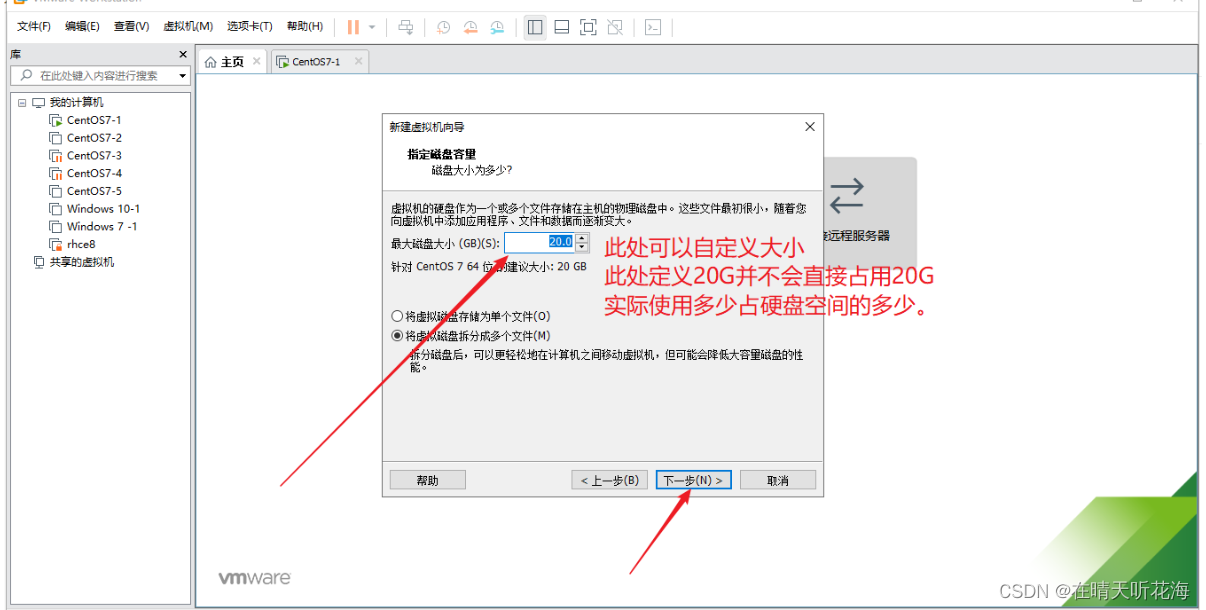This screenshot has height=610, width=1206.
Task: Select CentOS7-4 in the library tree
Action: pos(94,173)
